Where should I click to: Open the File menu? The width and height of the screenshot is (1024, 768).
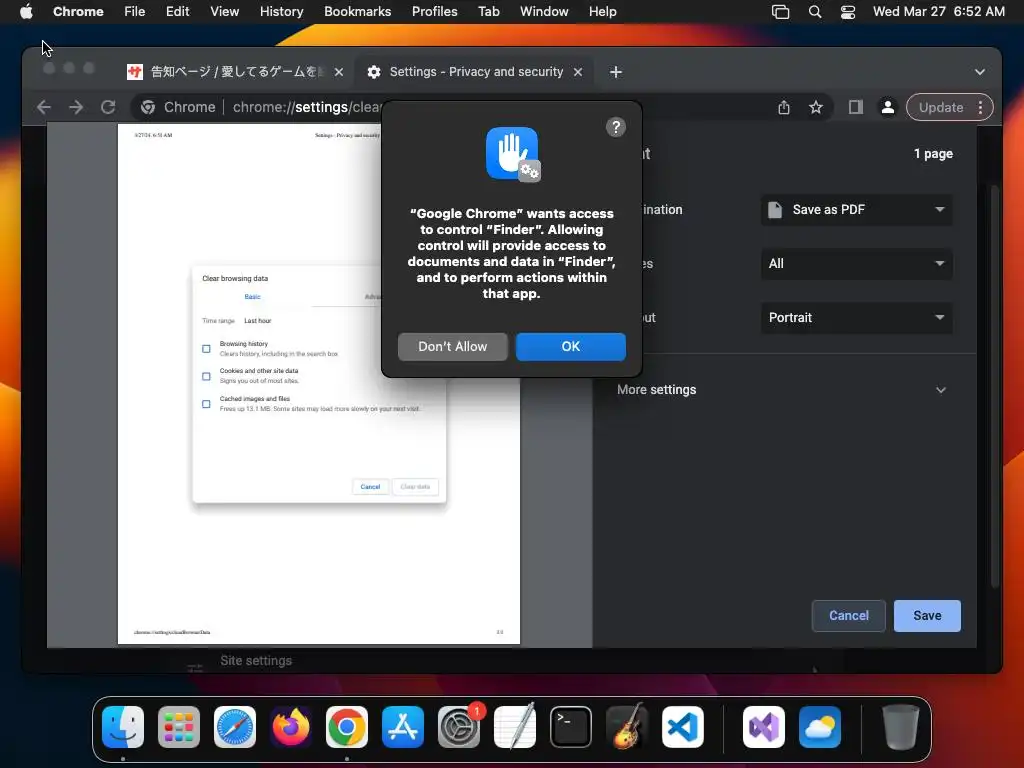[x=135, y=11]
